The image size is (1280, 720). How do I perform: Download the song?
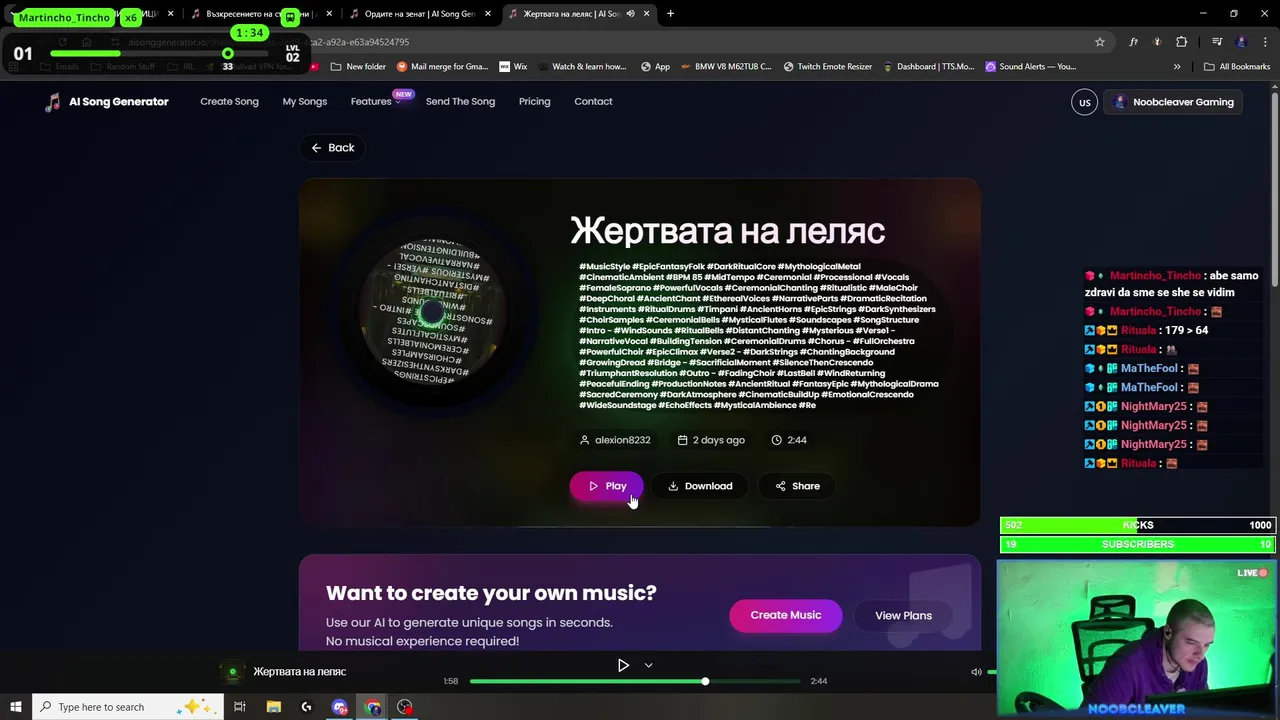(x=700, y=486)
